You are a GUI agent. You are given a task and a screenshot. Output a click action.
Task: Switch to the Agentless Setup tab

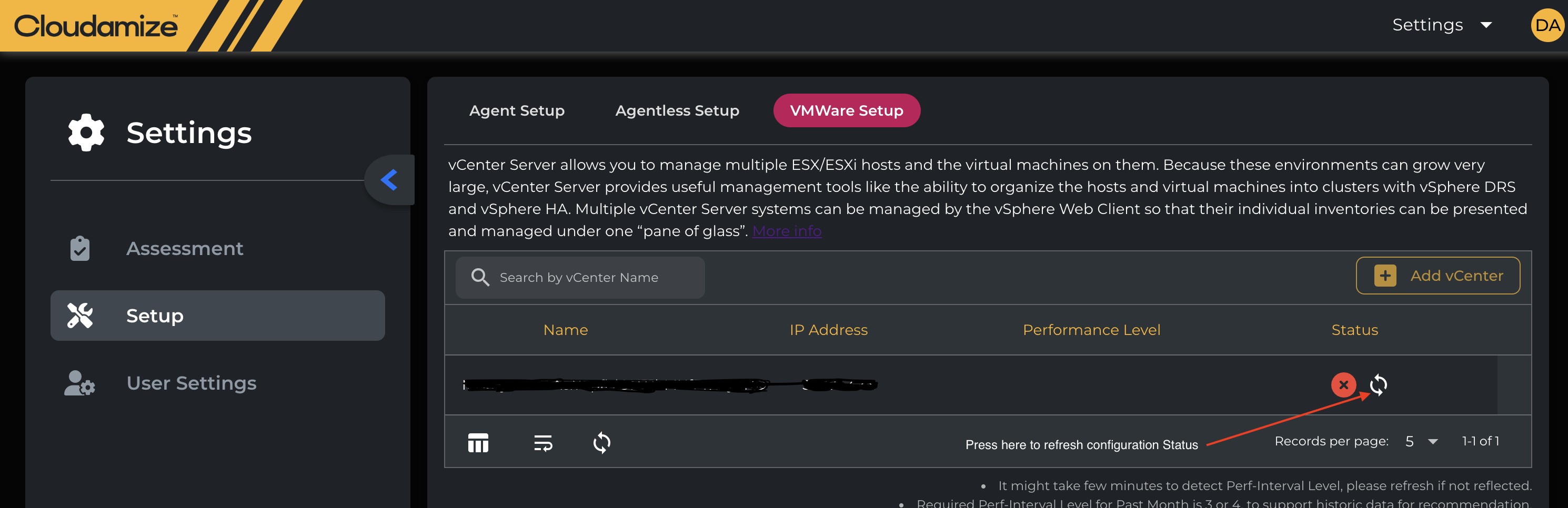[677, 111]
